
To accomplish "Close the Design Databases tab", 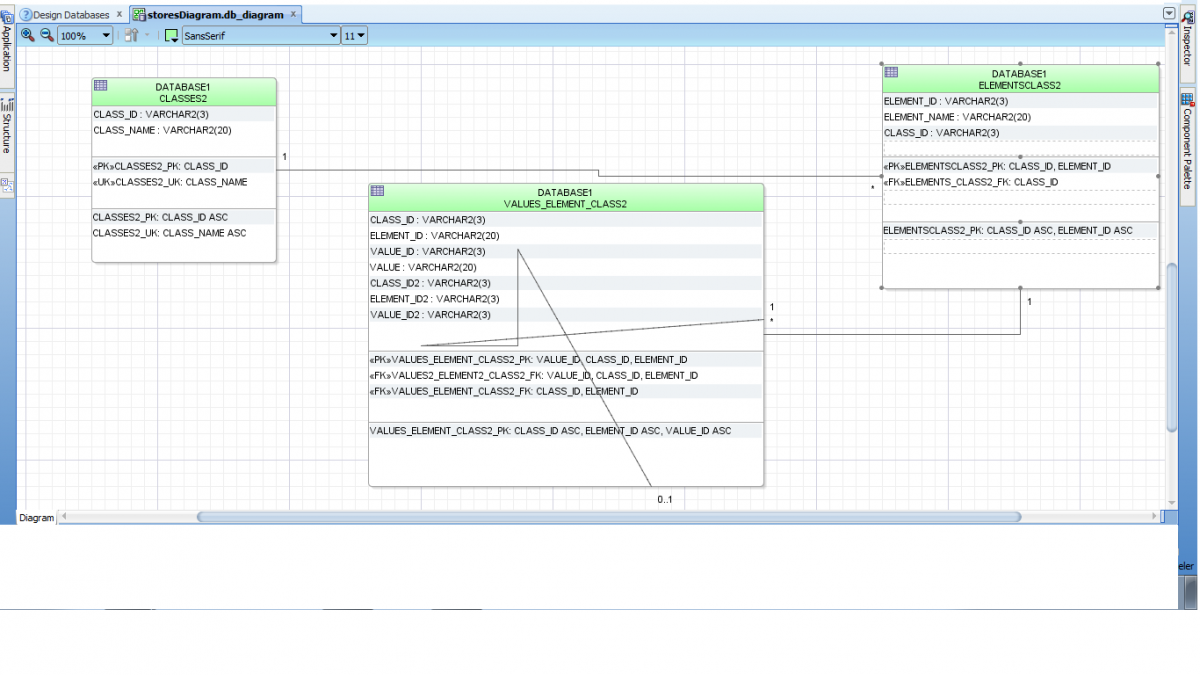I will [x=119, y=15].
